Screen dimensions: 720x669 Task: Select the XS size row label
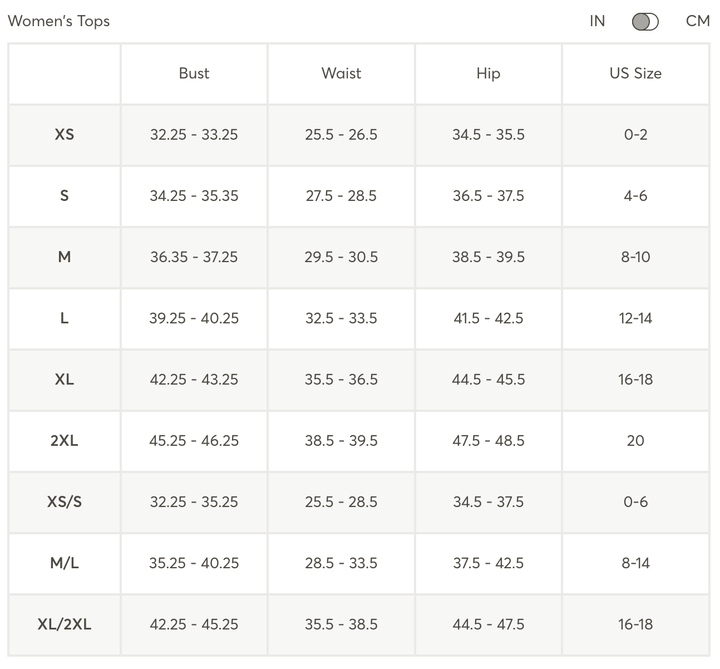pos(64,134)
